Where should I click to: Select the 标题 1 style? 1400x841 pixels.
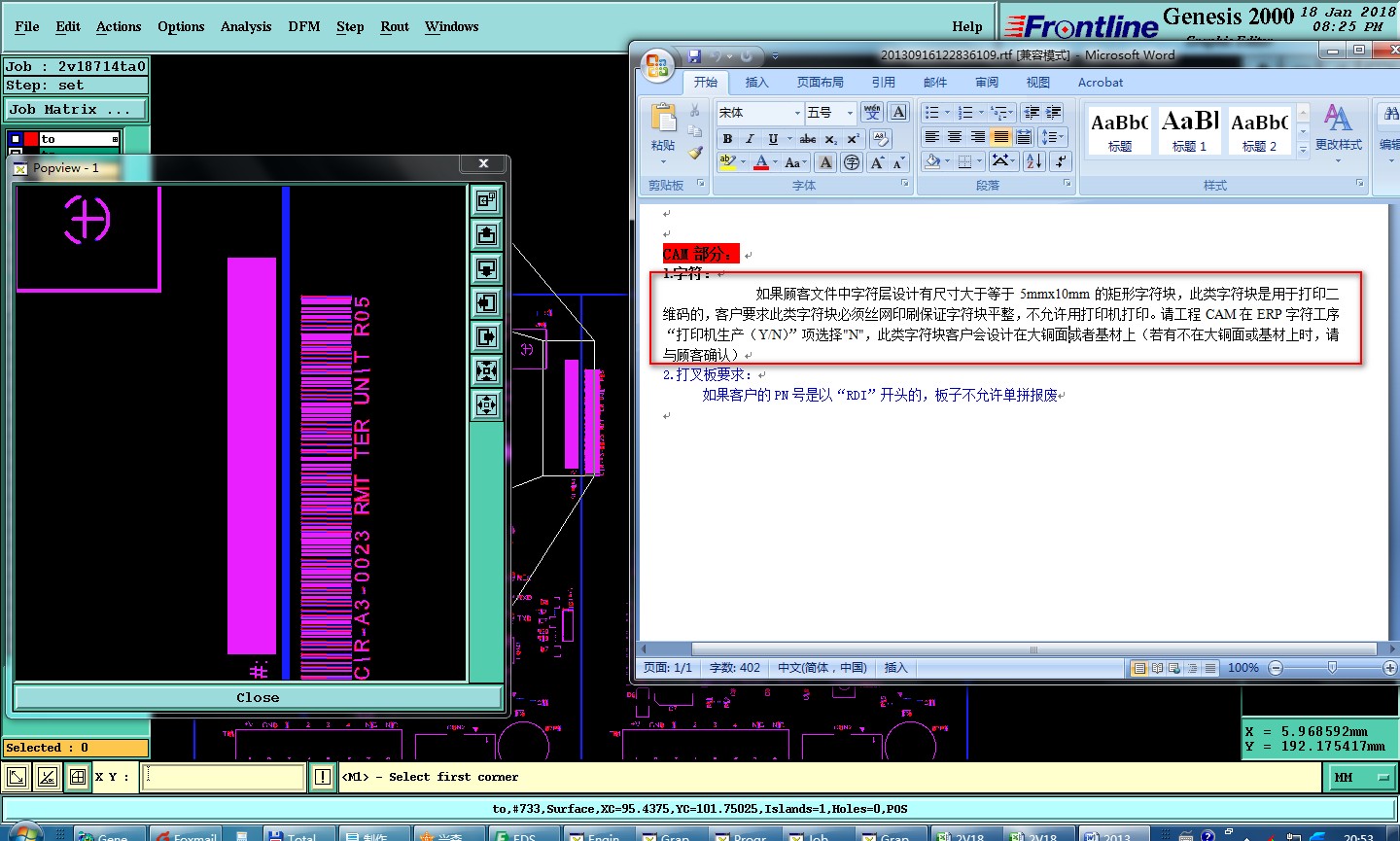tap(1189, 130)
